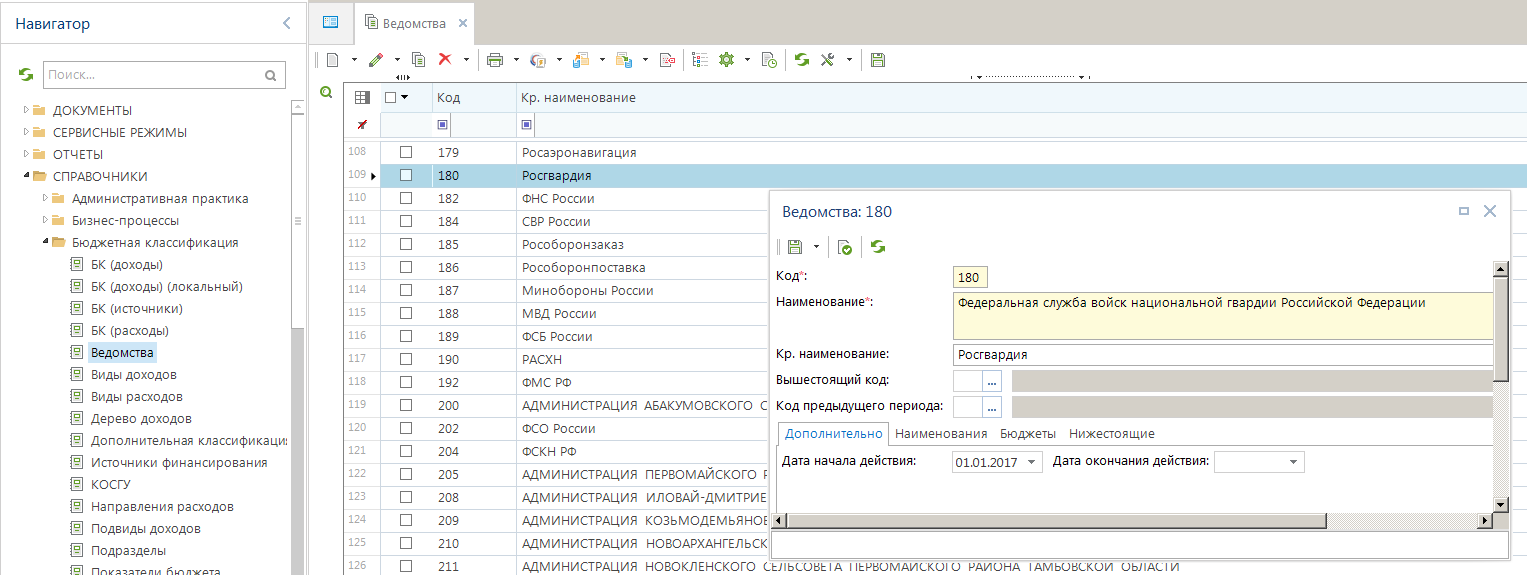Open Виды доходов in Navigator tree

[133, 374]
